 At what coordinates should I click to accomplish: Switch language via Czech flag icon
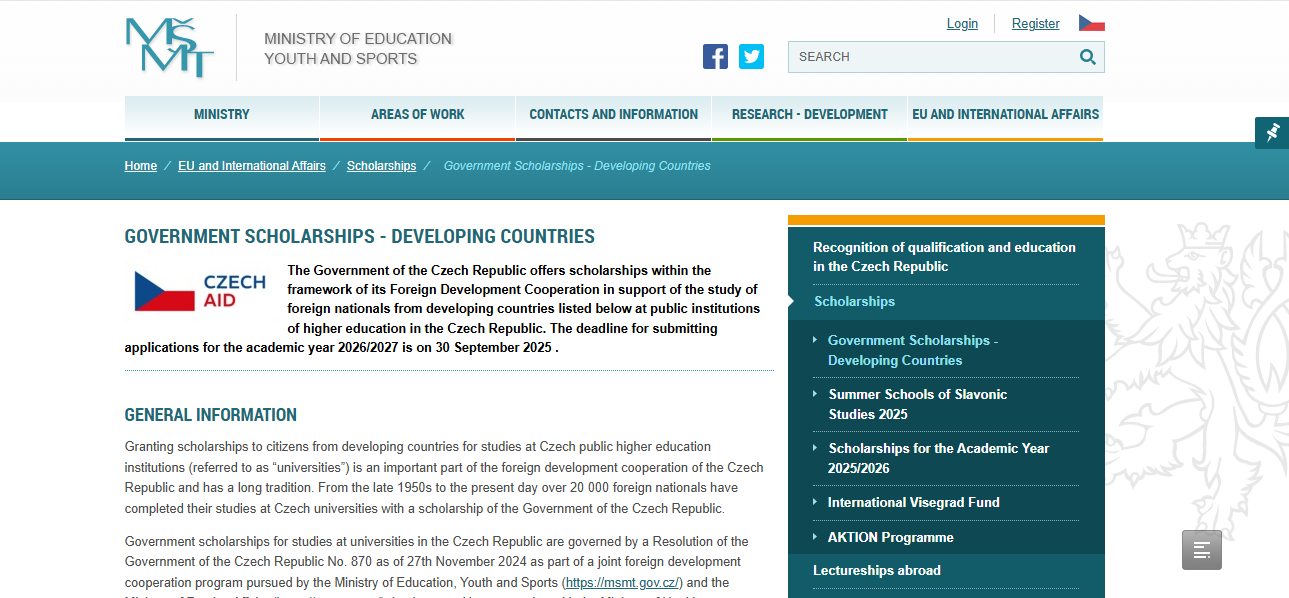(x=1091, y=23)
